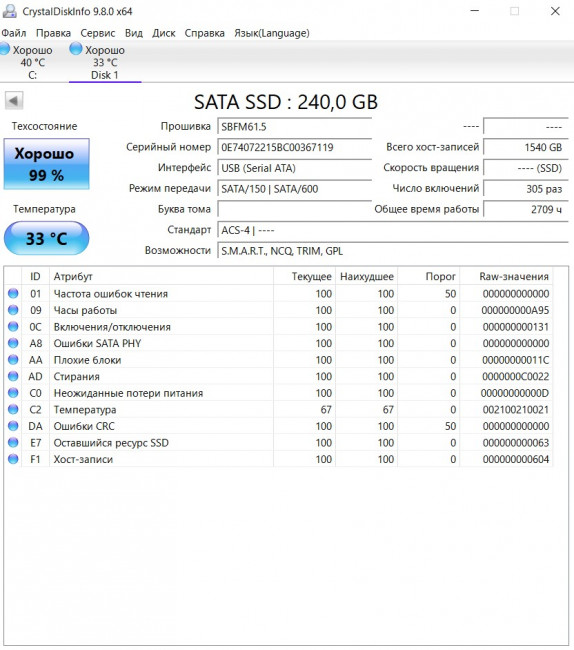Click status orb of attribute C0 row
Screen dimensions: 574x650
point(13,393)
